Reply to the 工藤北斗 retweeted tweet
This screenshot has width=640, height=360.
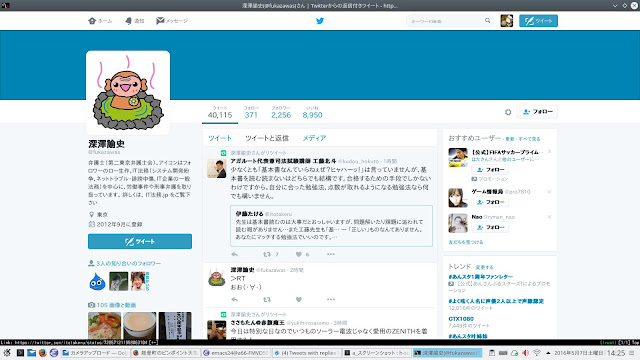pos(235,254)
